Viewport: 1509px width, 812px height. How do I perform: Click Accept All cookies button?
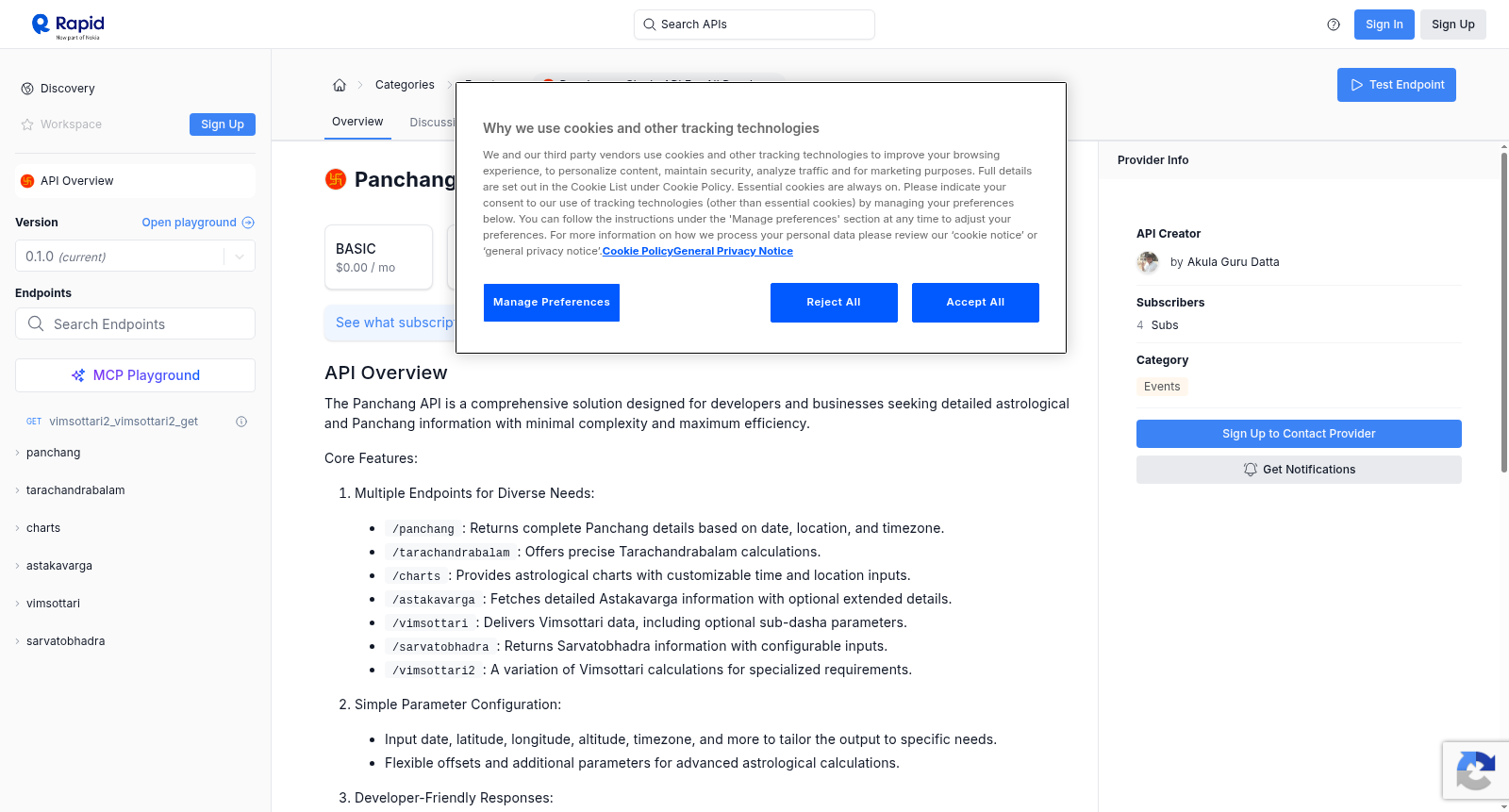click(975, 303)
